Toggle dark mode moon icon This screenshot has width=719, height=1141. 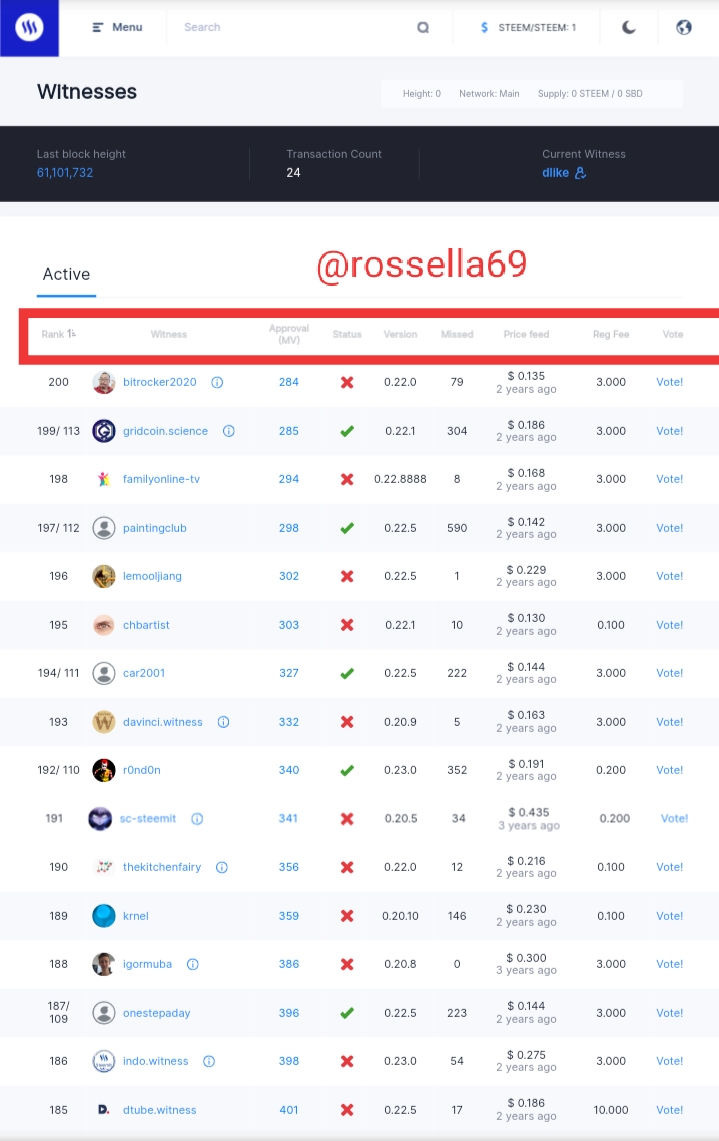coord(629,28)
